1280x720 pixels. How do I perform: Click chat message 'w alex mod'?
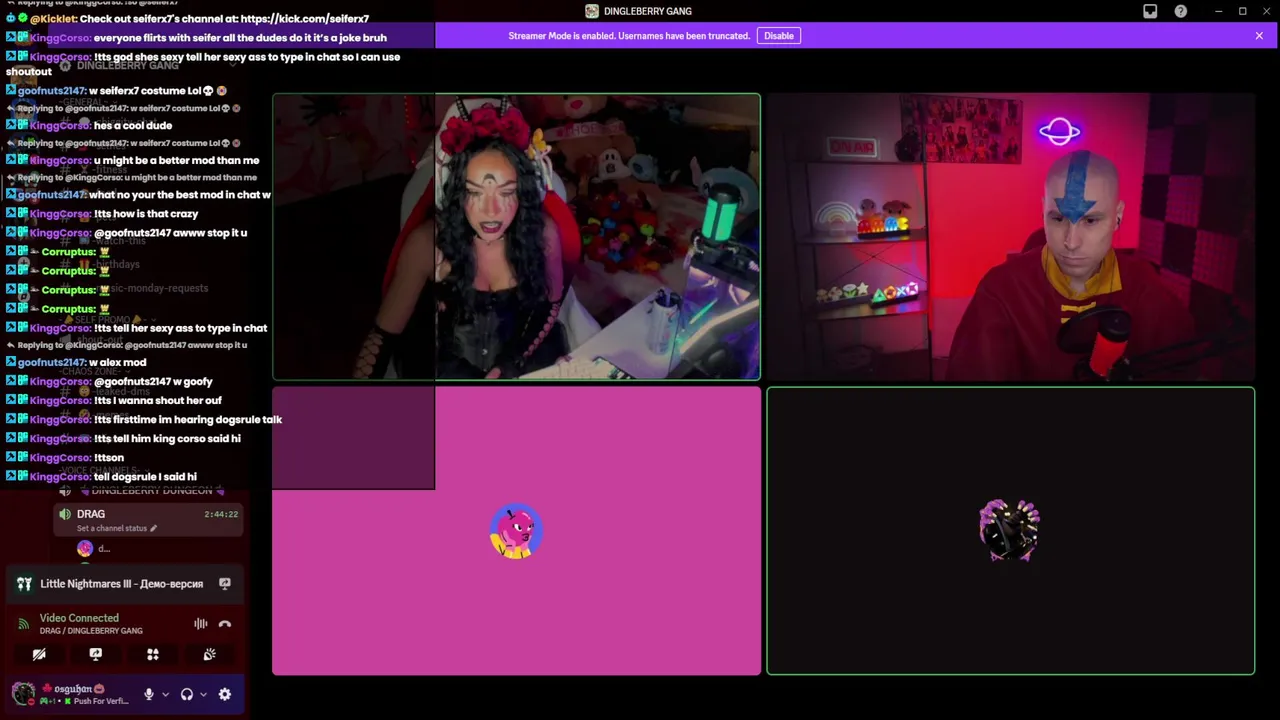pyautogui.click(x=117, y=363)
